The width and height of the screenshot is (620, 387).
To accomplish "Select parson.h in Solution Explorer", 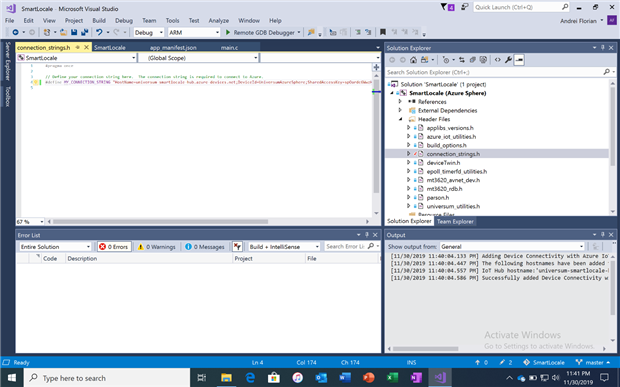I will pos(438,197).
